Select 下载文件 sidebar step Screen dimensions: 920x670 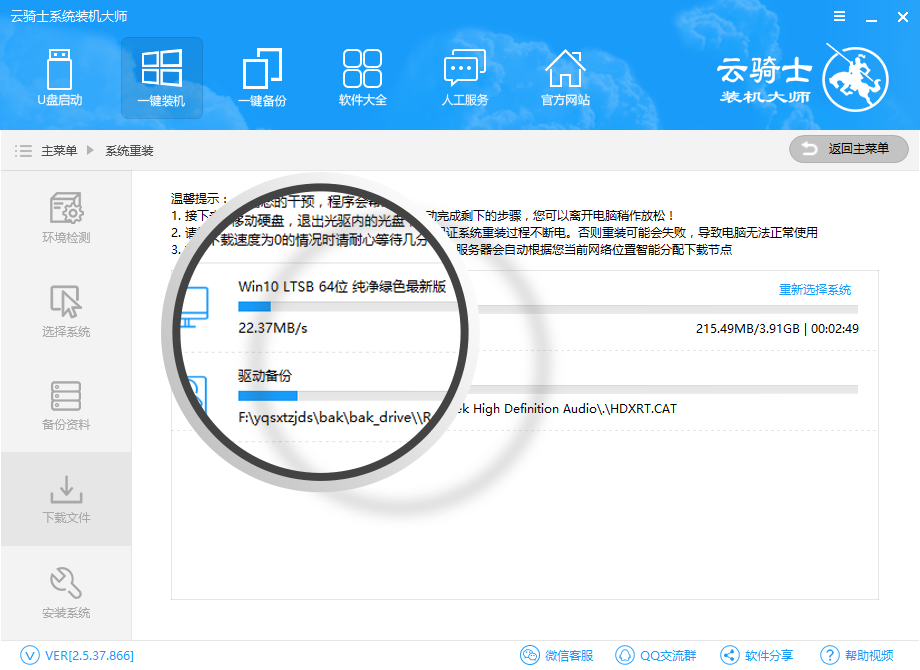[x=66, y=498]
